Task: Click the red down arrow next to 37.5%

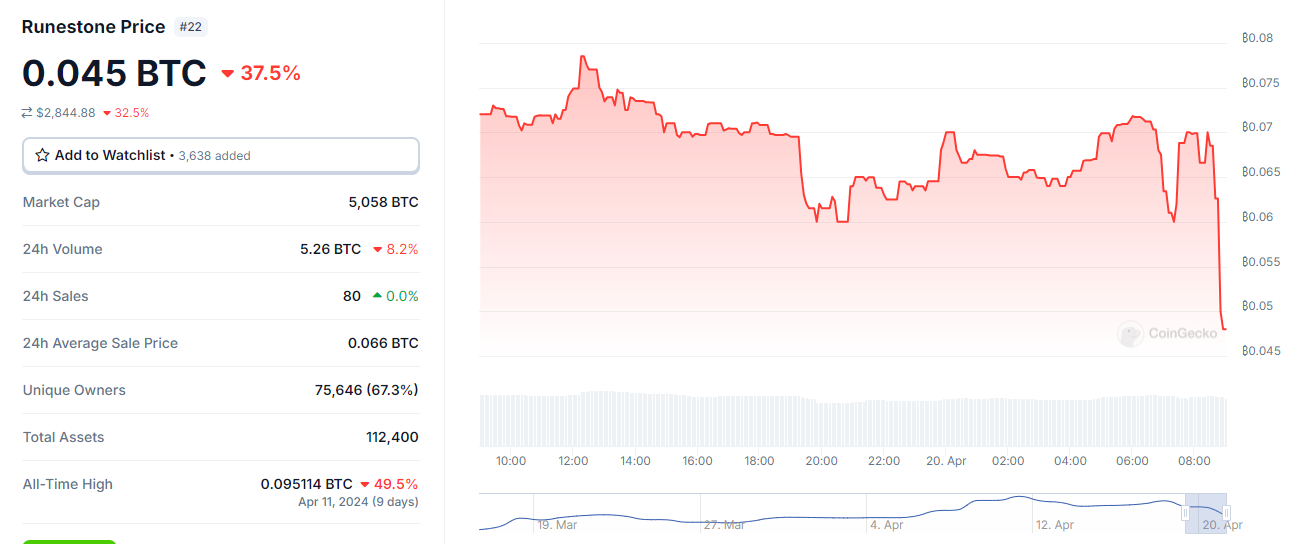Action: [228, 73]
